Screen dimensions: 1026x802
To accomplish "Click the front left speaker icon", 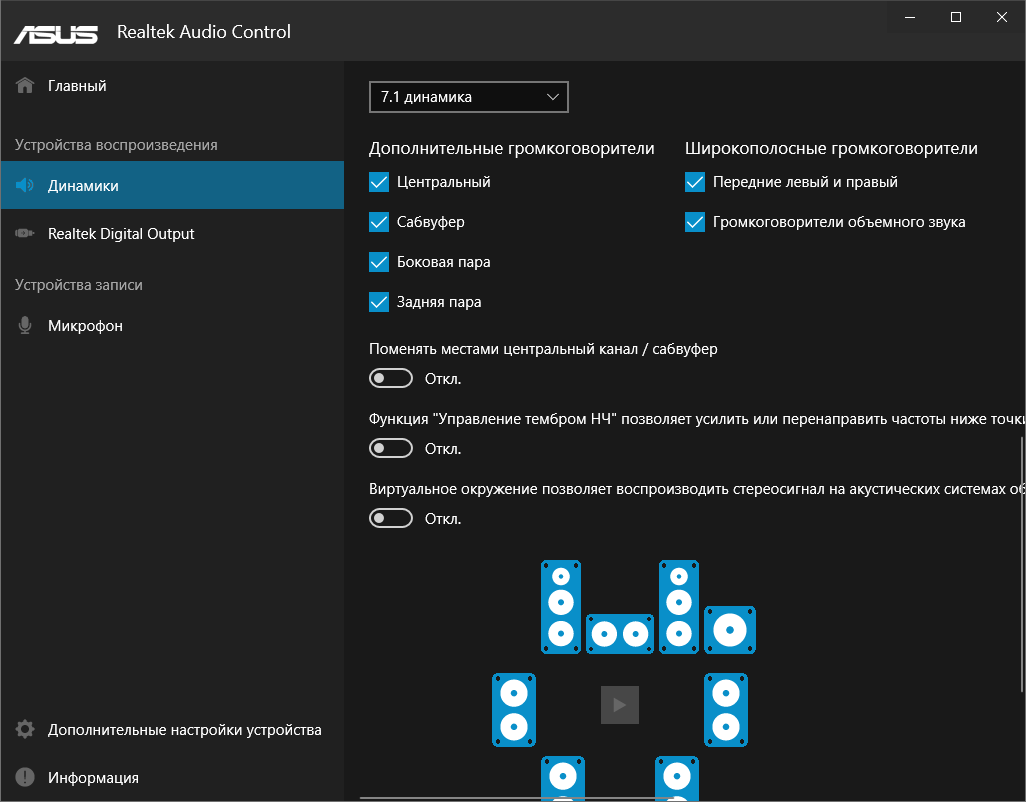I will click(561, 606).
